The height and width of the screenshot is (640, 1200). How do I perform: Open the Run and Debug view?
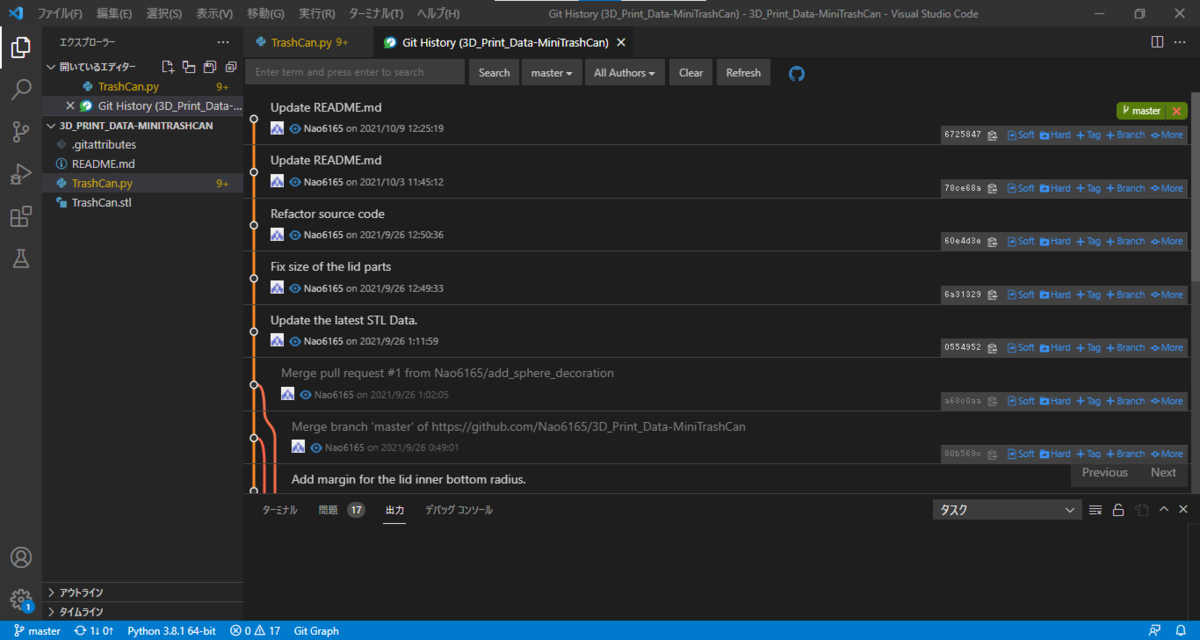click(20, 175)
